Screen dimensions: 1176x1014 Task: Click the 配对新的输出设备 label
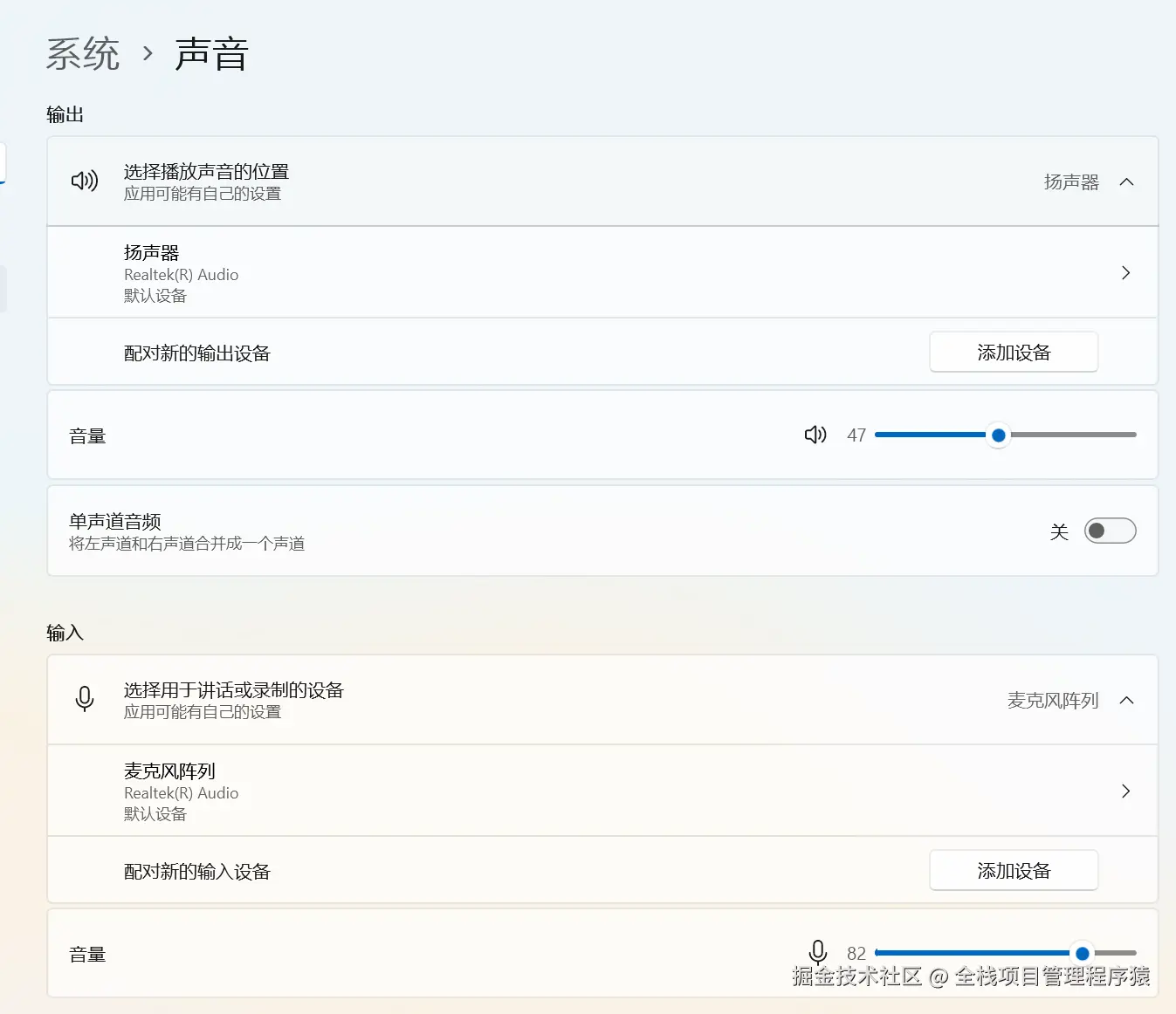coord(197,353)
